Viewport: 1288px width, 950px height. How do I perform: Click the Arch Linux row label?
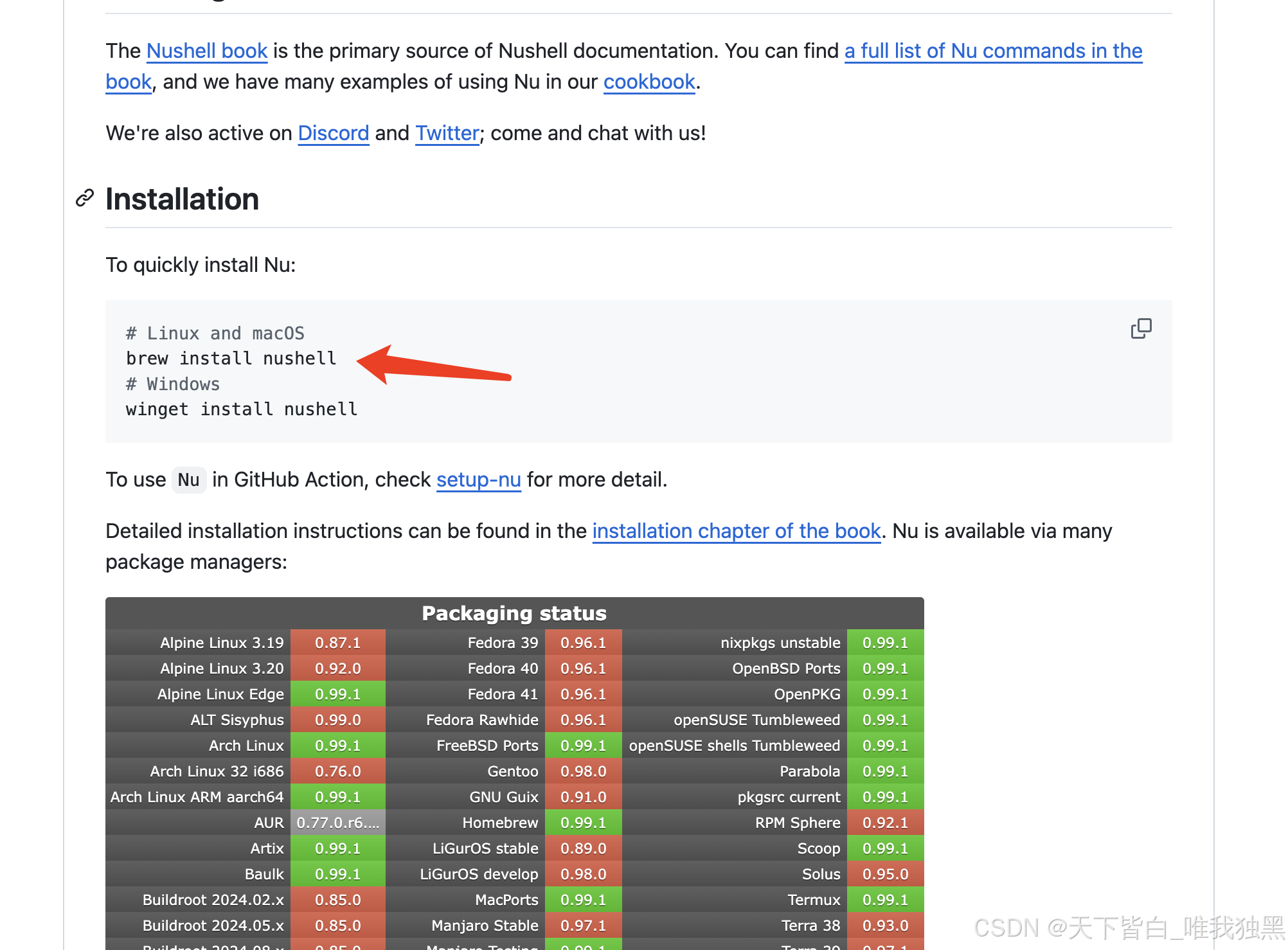(246, 746)
